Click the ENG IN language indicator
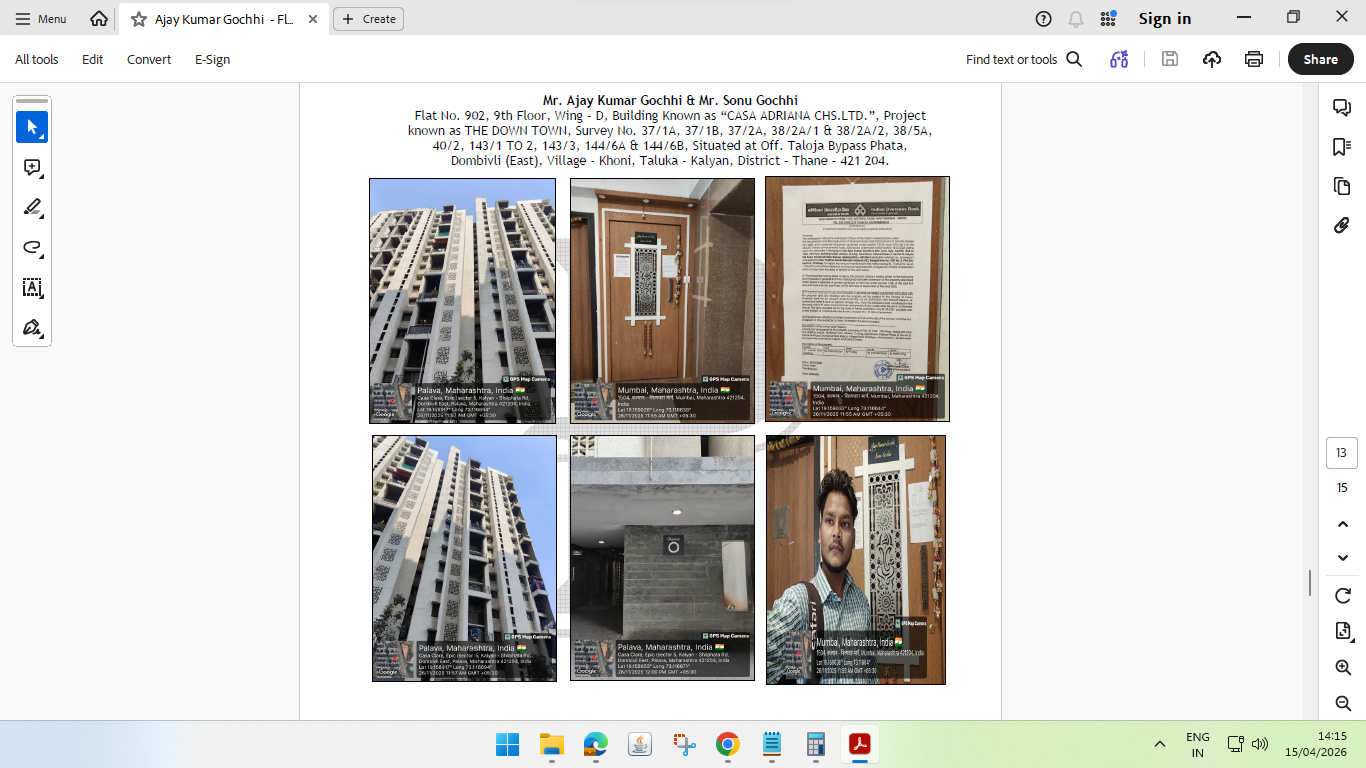 [1198, 744]
